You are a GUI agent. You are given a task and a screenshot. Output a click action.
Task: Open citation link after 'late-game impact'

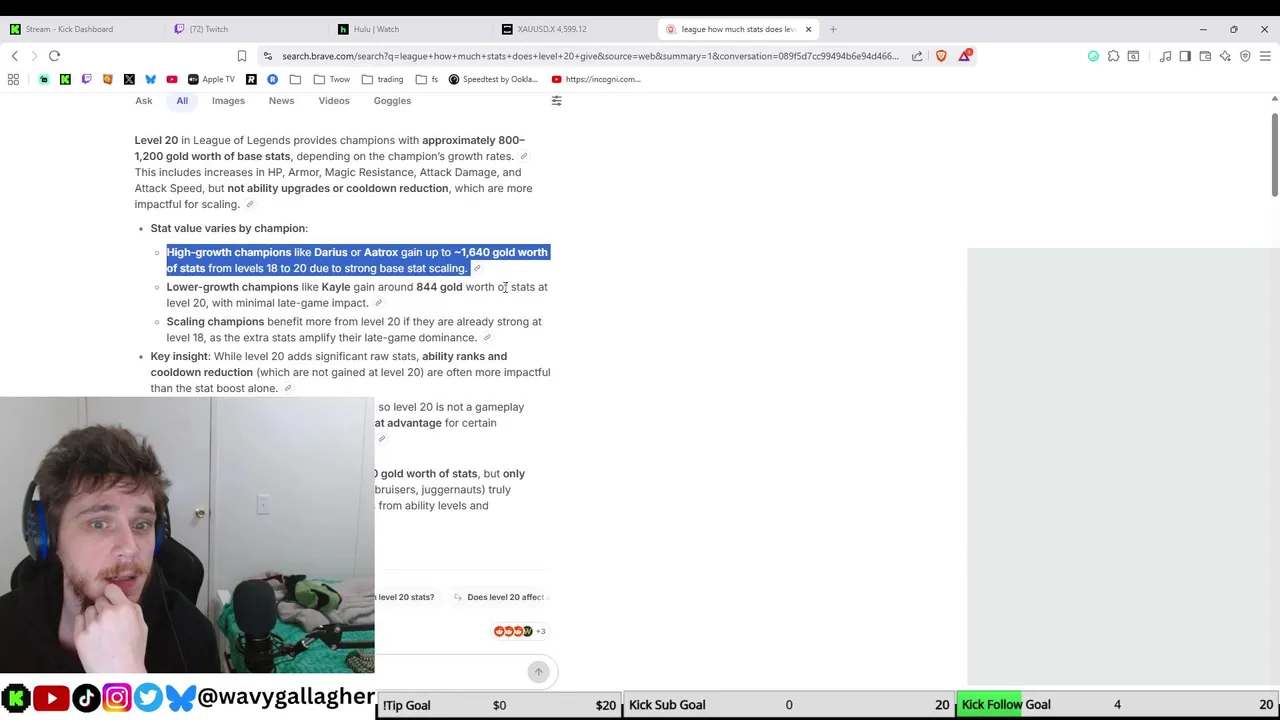pos(378,304)
